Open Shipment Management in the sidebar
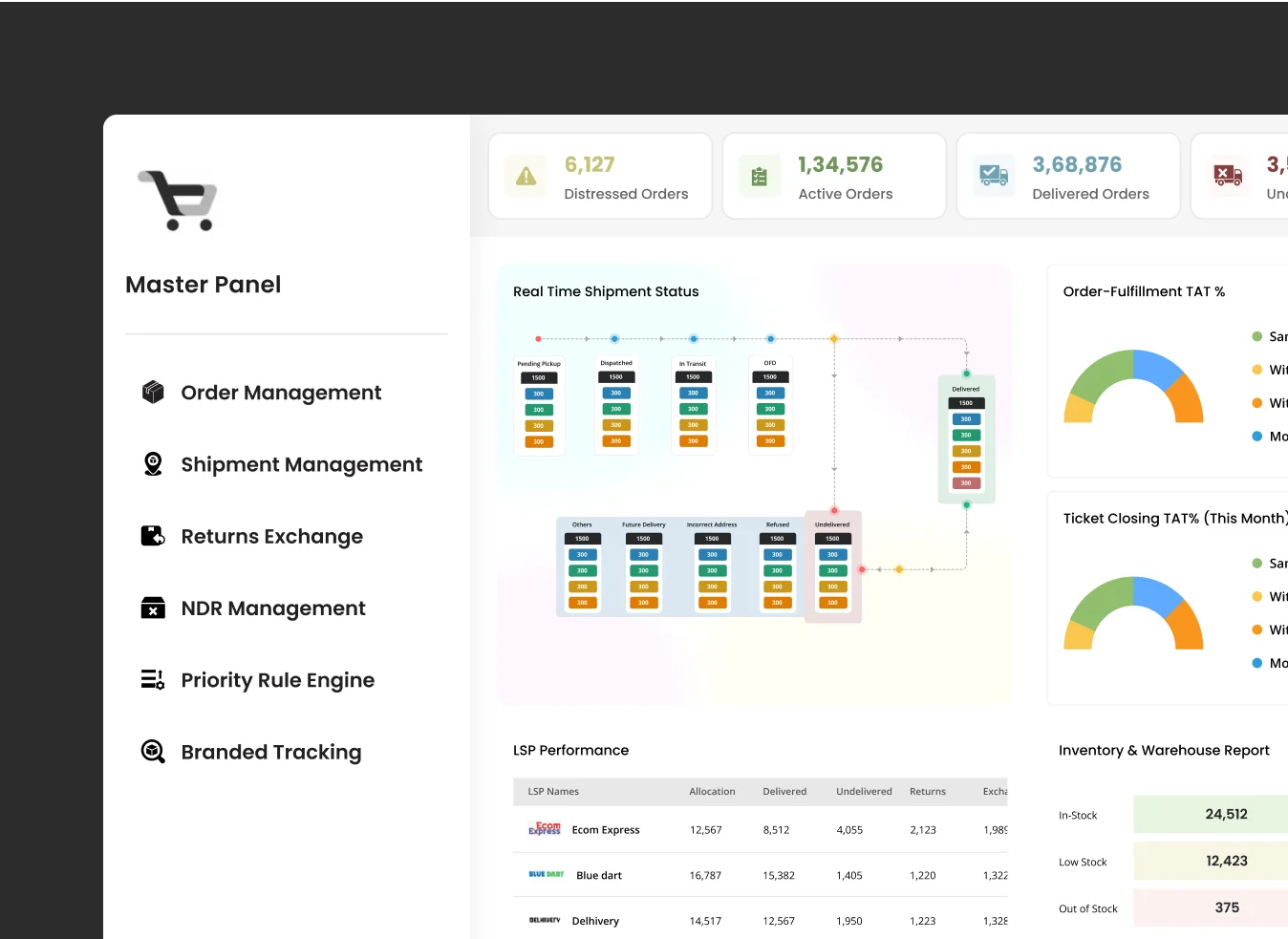The height and width of the screenshot is (939, 1288). (302, 464)
